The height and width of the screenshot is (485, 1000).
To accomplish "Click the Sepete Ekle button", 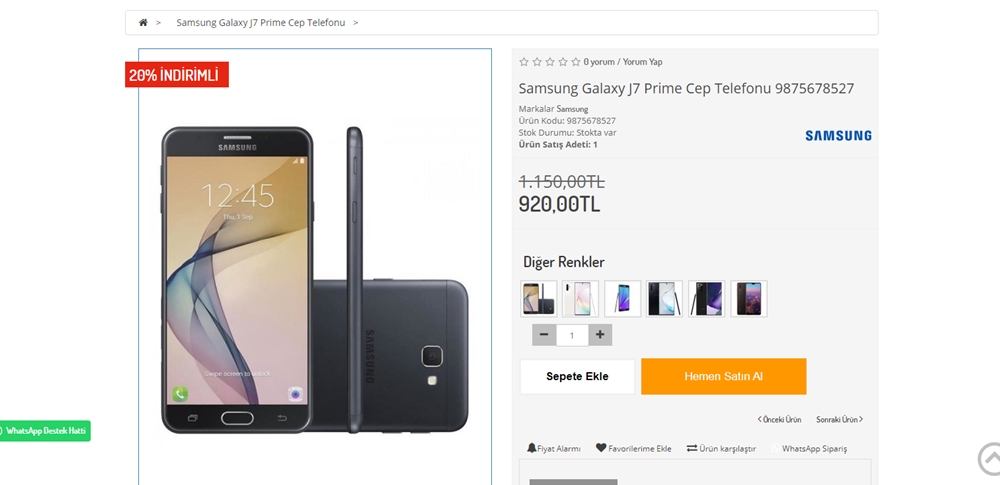I will (x=577, y=377).
